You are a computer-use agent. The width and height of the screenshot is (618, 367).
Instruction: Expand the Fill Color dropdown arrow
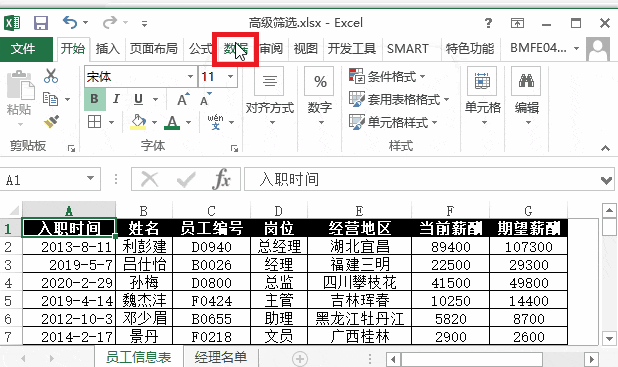[154, 122]
